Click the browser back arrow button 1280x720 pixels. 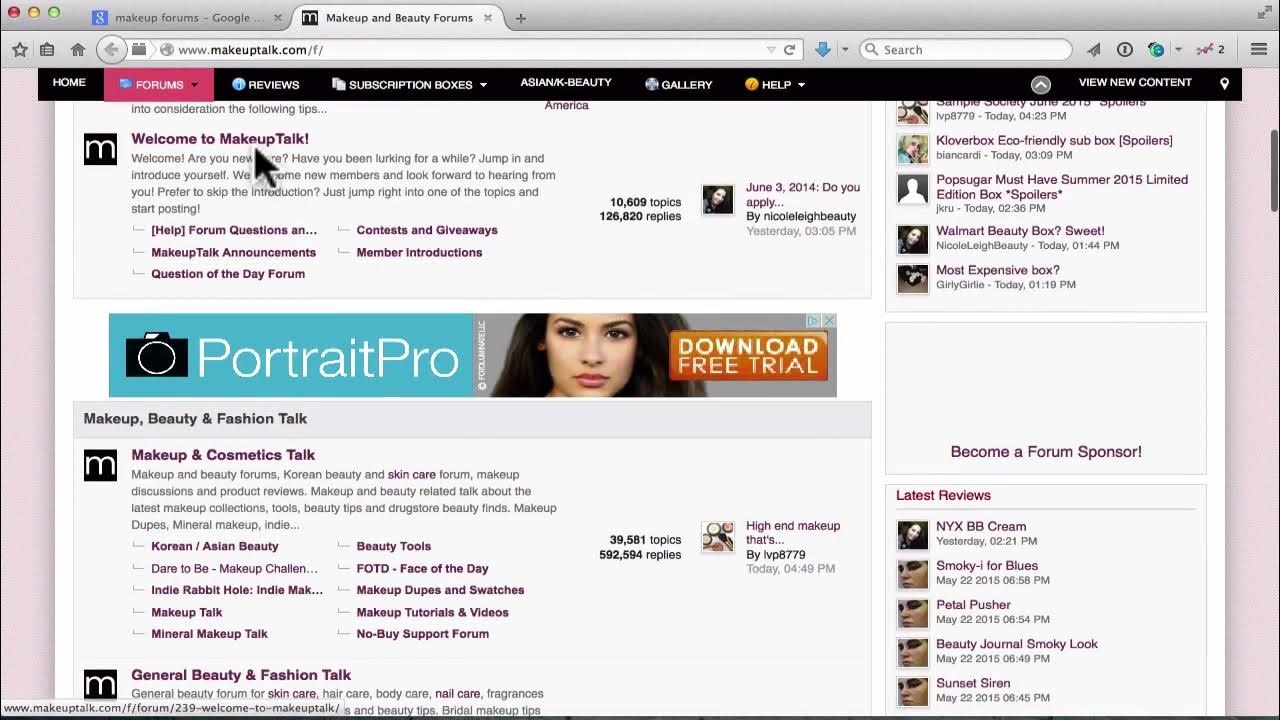pos(111,49)
